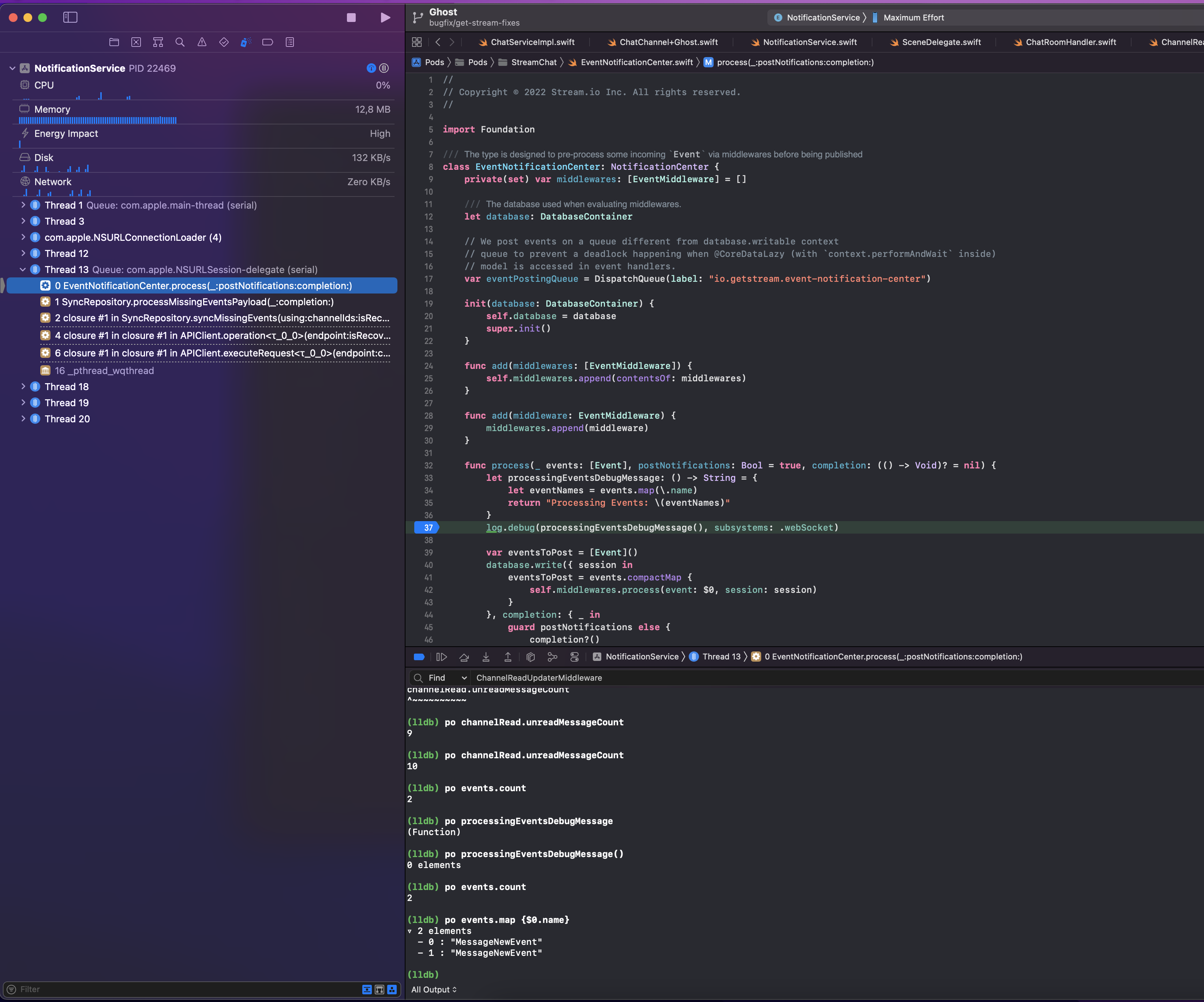Image resolution: width=1204 pixels, height=1002 pixels.
Task: Open the Report navigator icon
Action: (289, 42)
